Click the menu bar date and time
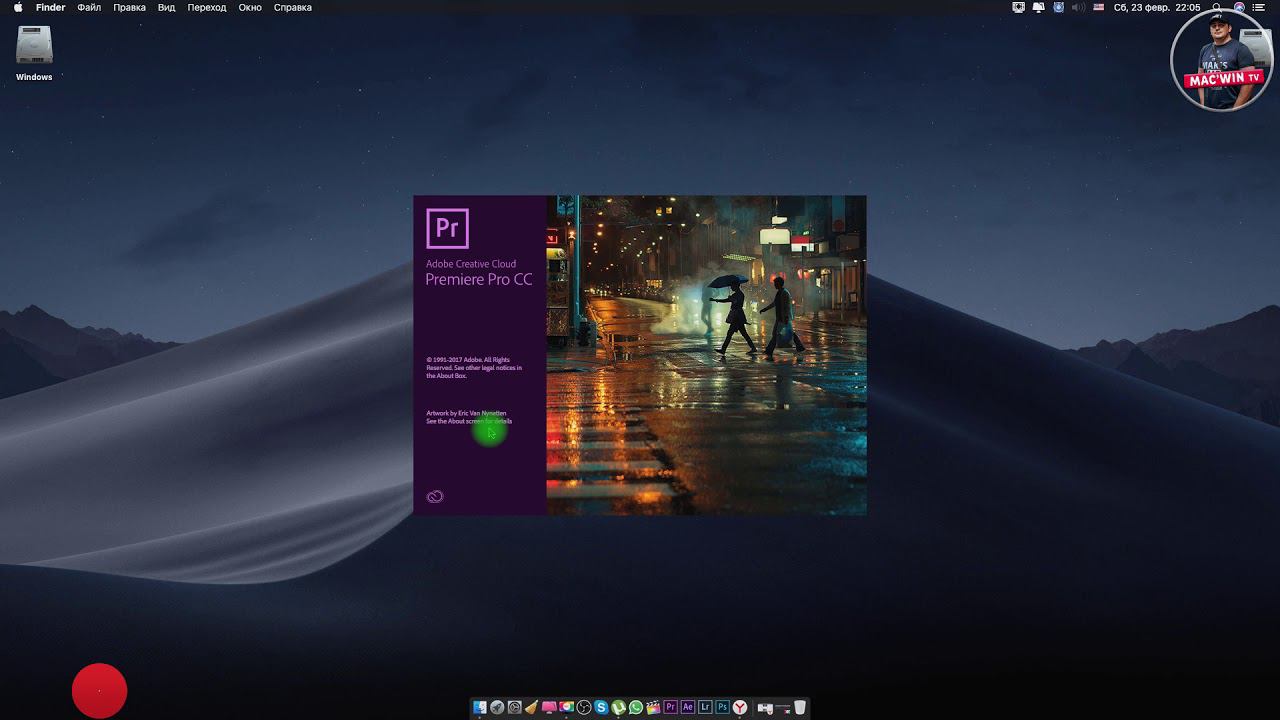This screenshot has height=720, width=1280. 1157,7
